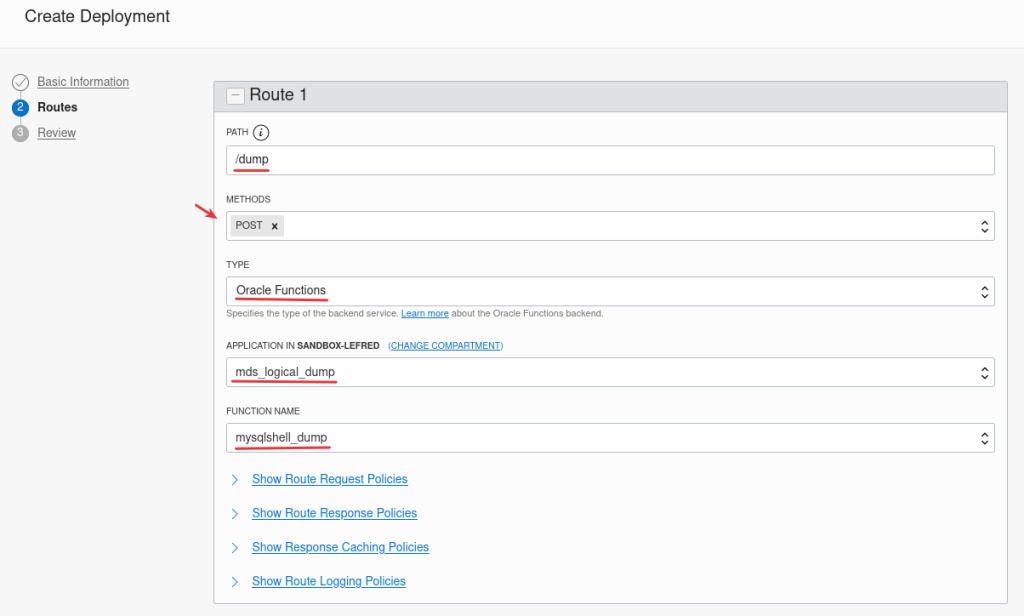Click the Basic Information completed checkmark
The height and width of the screenshot is (616, 1024).
[x=21, y=81]
